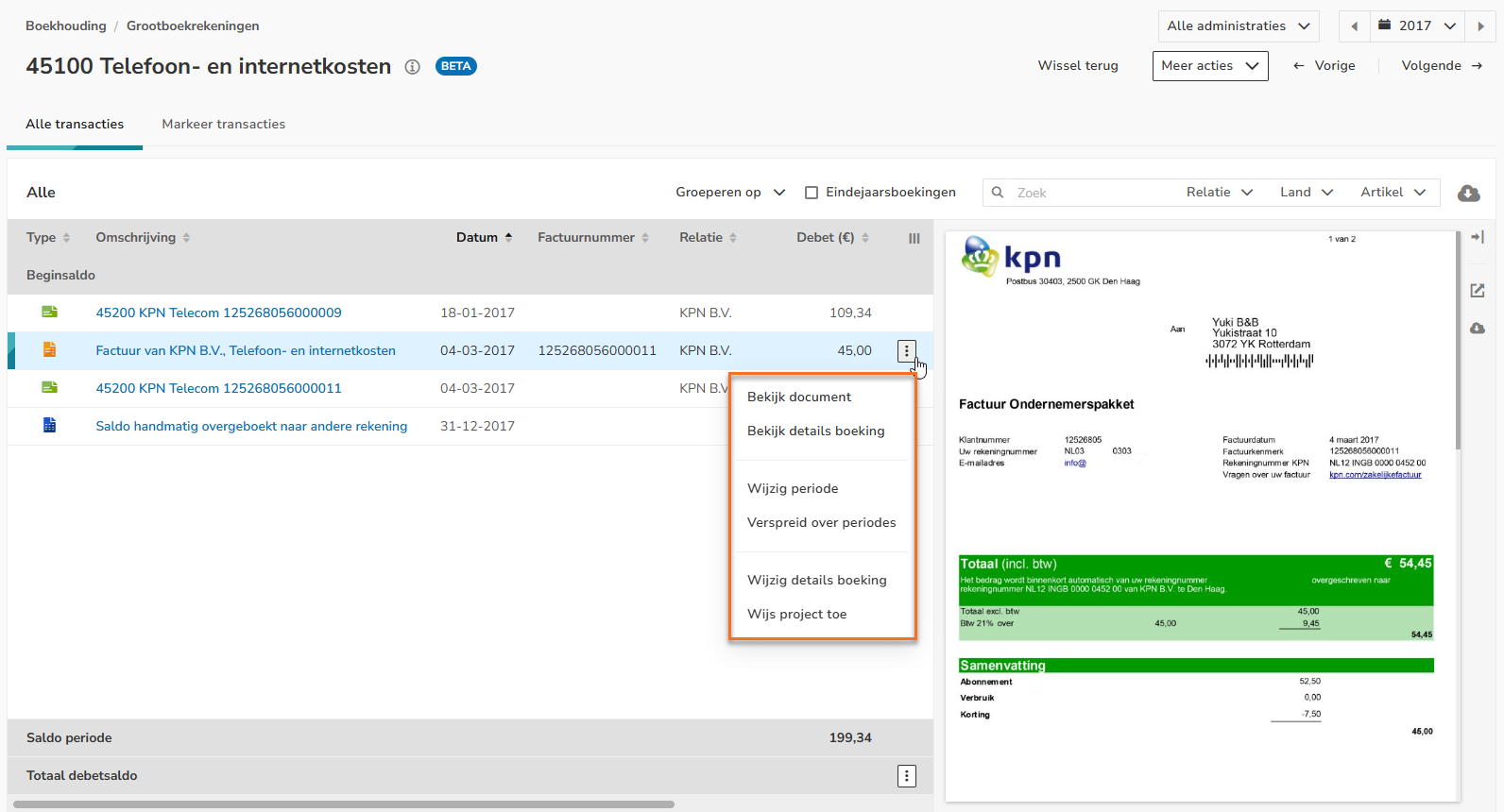1504x812 pixels.
Task: Open three-dot menu on KPN invoice row
Action: click(907, 351)
